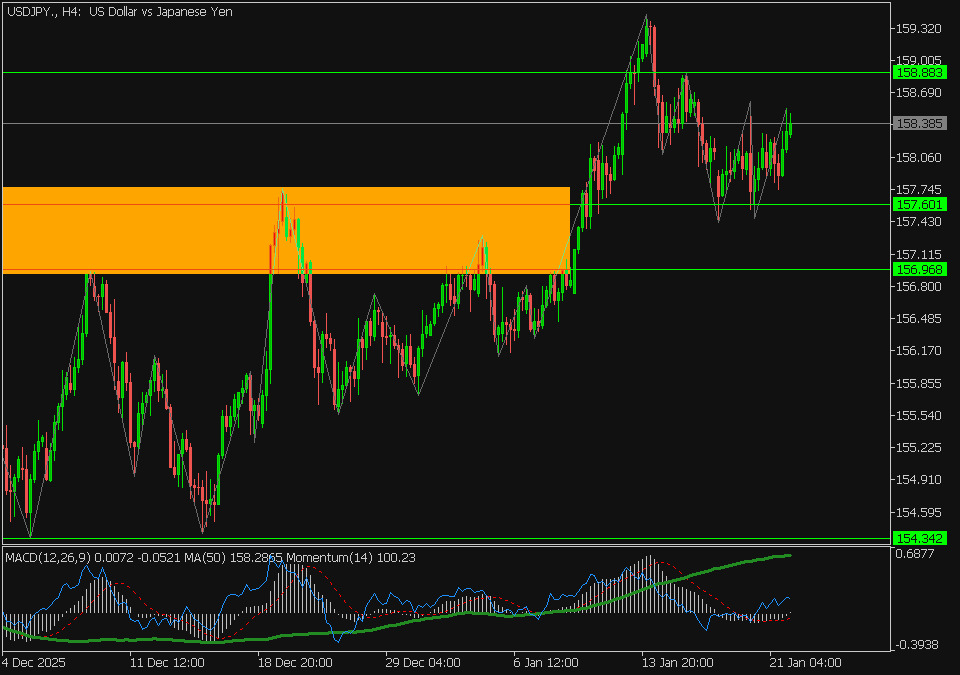
Task: Select the 156.968 level price label
Action: [917, 270]
